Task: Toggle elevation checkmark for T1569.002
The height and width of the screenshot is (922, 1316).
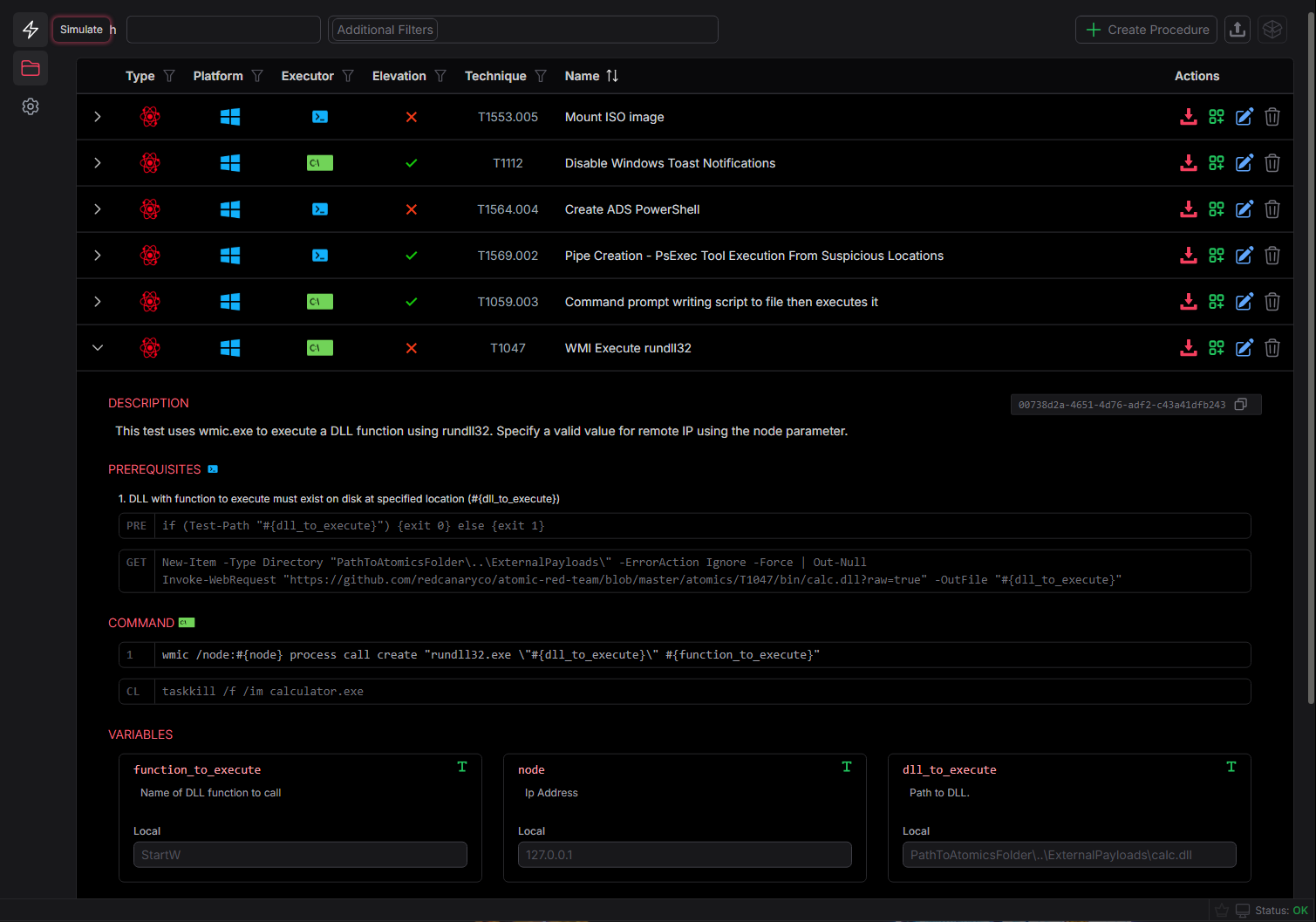Action: click(411, 255)
